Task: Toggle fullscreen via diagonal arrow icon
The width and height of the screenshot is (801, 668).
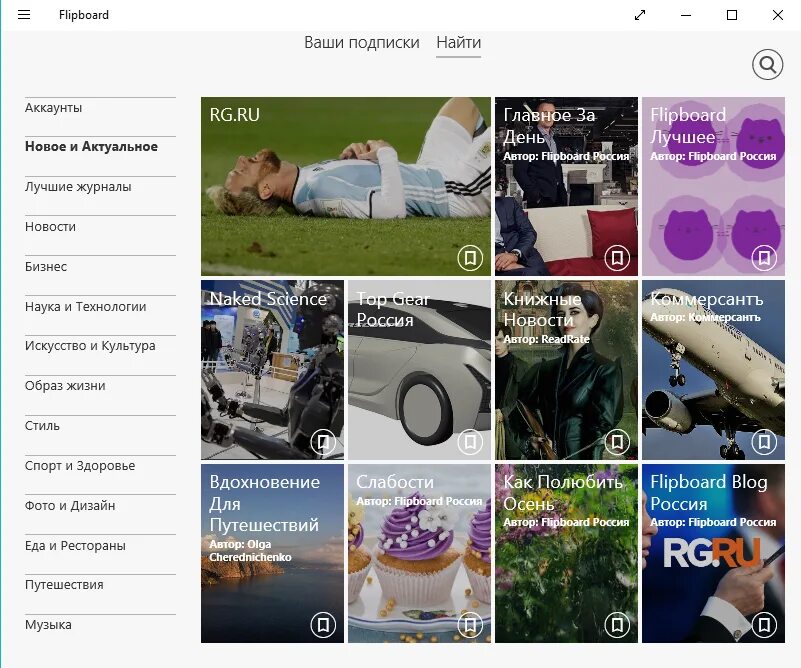Action: [639, 15]
